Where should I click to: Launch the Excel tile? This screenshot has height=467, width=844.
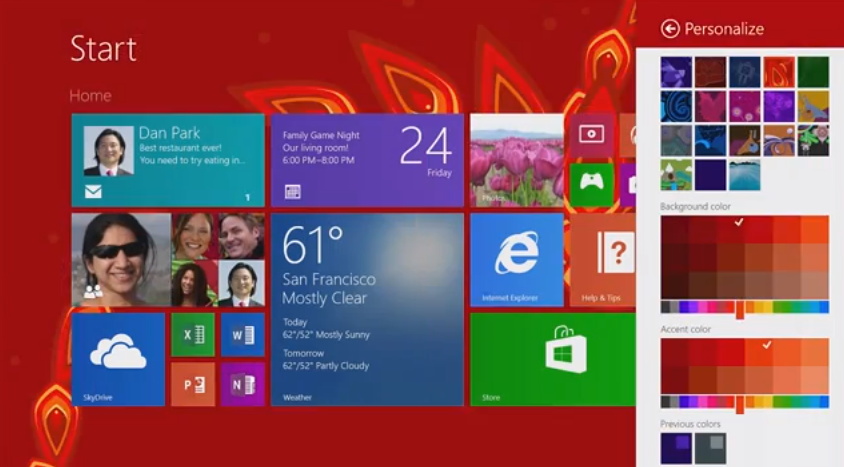click(x=193, y=335)
